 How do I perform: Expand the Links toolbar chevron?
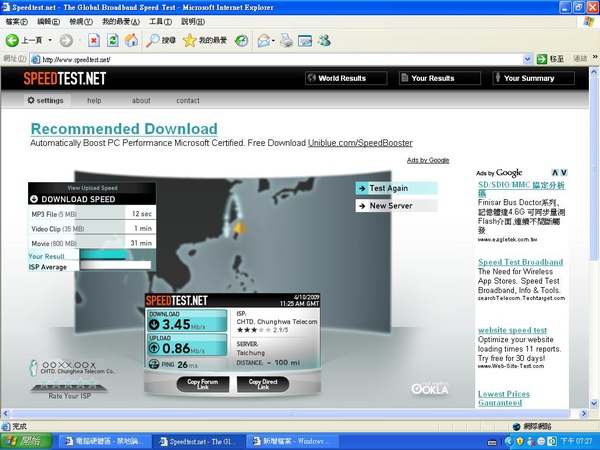pyautogui.click(x=595, y=57)
